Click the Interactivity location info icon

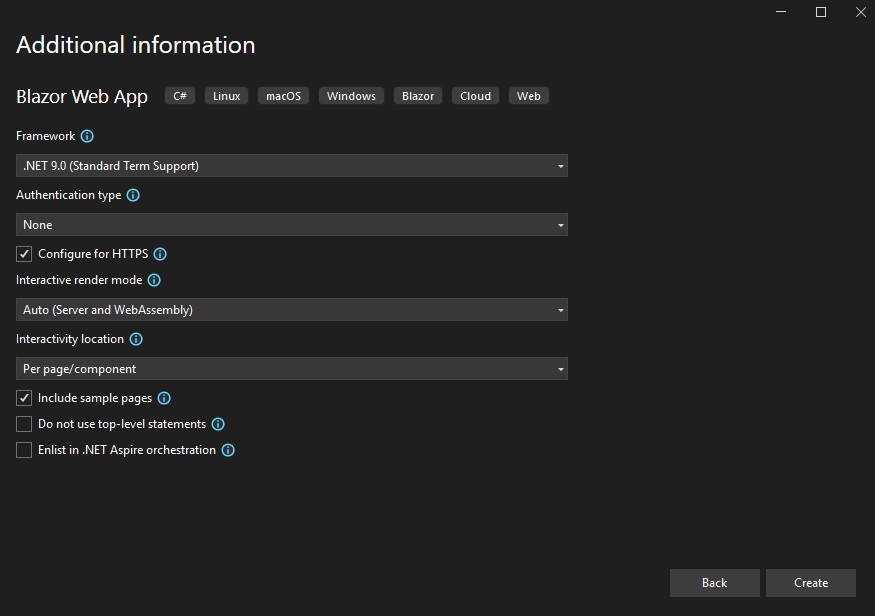click(x=136, y=340)
